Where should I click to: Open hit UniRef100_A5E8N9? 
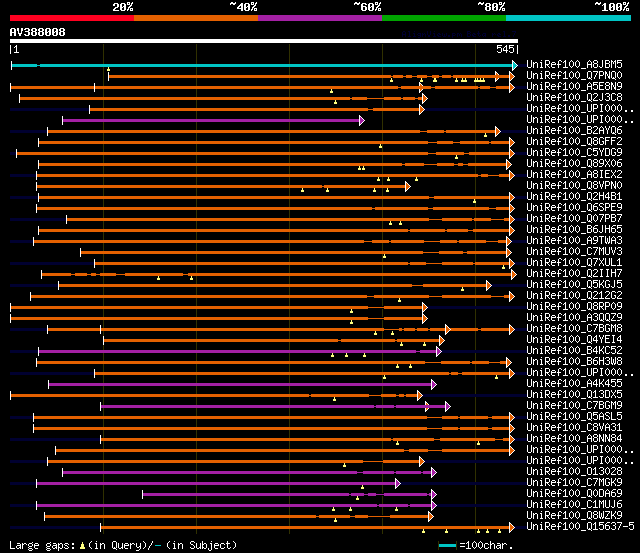(x=574, y=87)
